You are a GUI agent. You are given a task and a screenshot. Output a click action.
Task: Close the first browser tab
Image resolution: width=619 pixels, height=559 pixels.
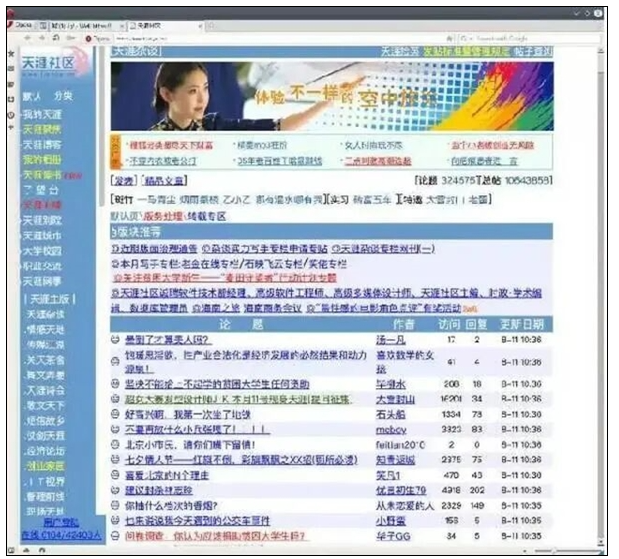point(122,26)
